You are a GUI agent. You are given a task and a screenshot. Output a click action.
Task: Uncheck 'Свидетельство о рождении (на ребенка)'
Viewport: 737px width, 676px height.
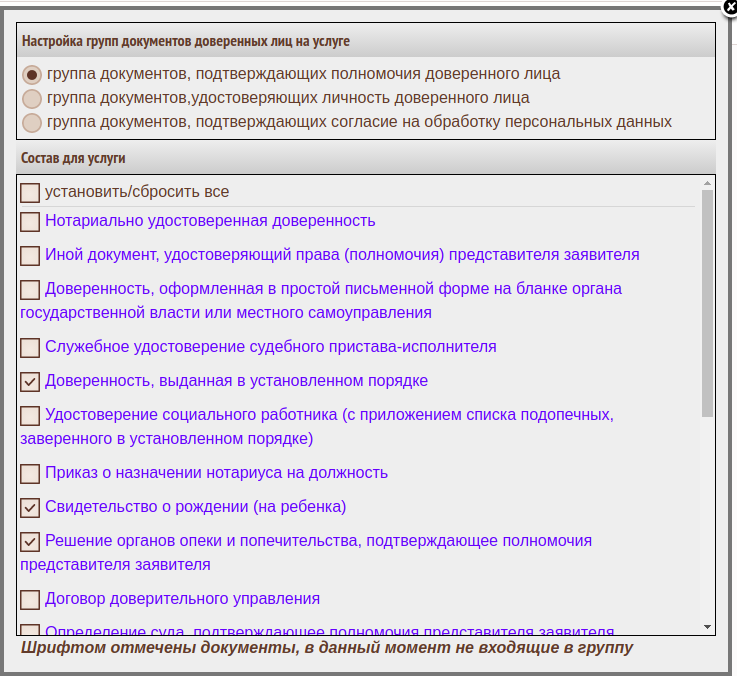(30, 507)
